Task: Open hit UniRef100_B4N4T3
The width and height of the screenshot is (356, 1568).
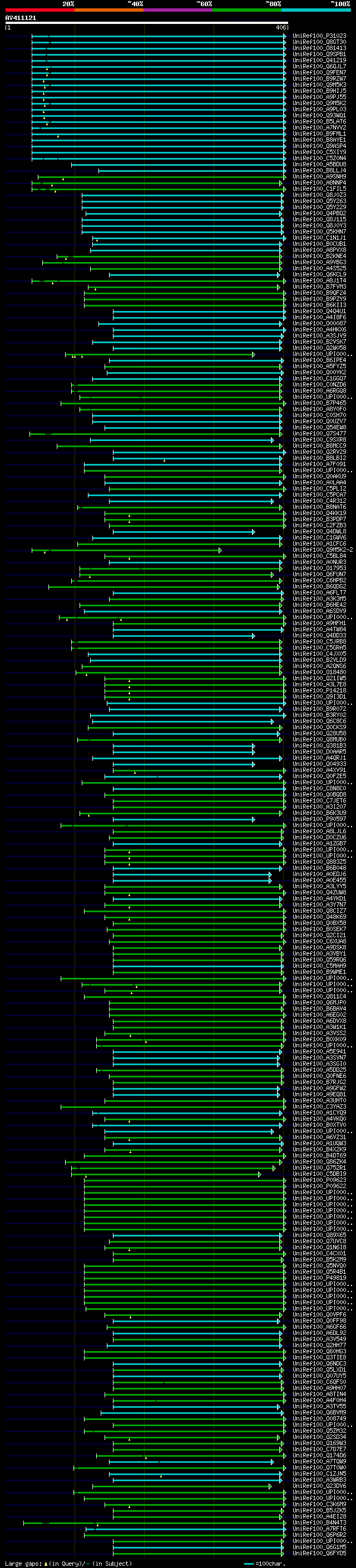Action: [319, 1522]
